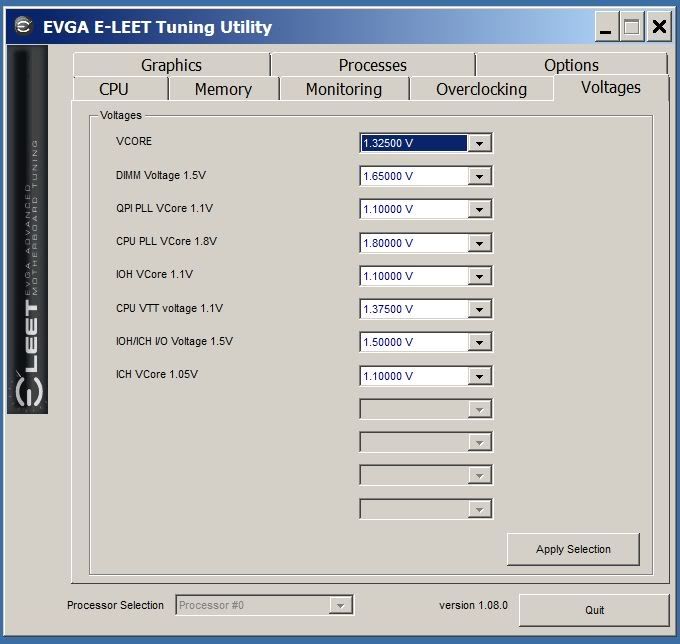Image resolution: width=680 pixels, height=644 pixels.
Task: Open the CPU PLL VCore 1.8V dropdown arrow
Action: (x=479, y=243)
